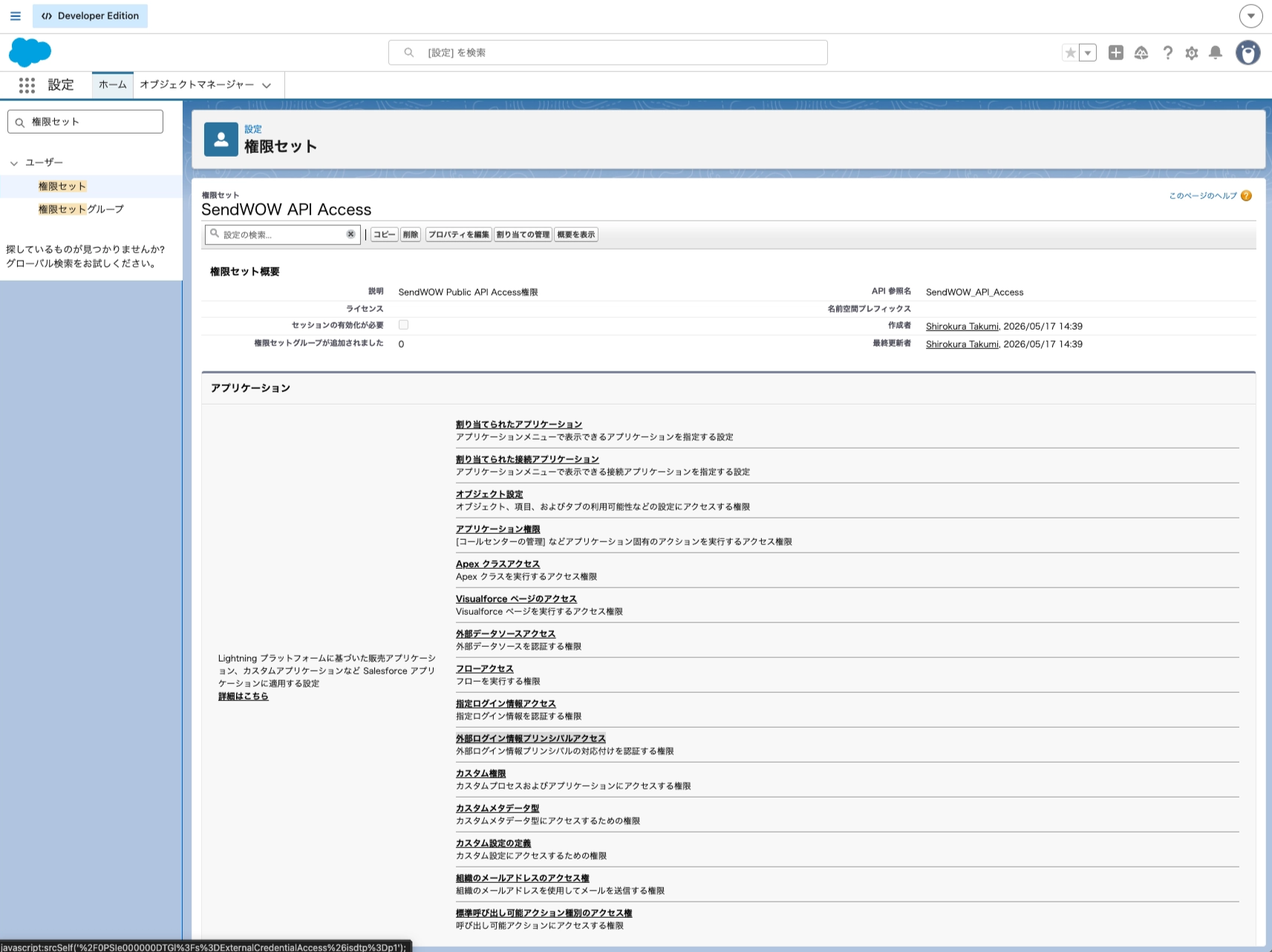Click the 設定 breadcrumb link
The width and height of the screenshot is (1272, 952).
tap(253, 129)
